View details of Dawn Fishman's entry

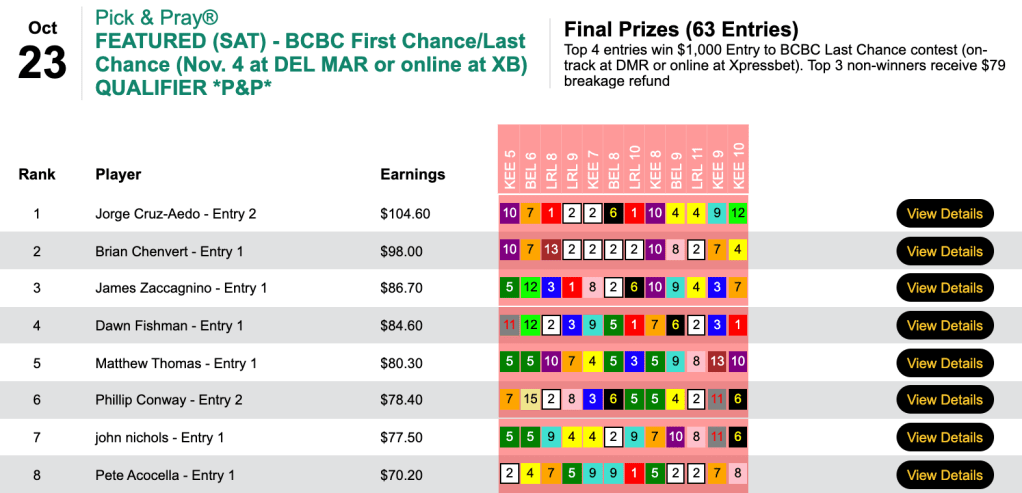[945, 326]
